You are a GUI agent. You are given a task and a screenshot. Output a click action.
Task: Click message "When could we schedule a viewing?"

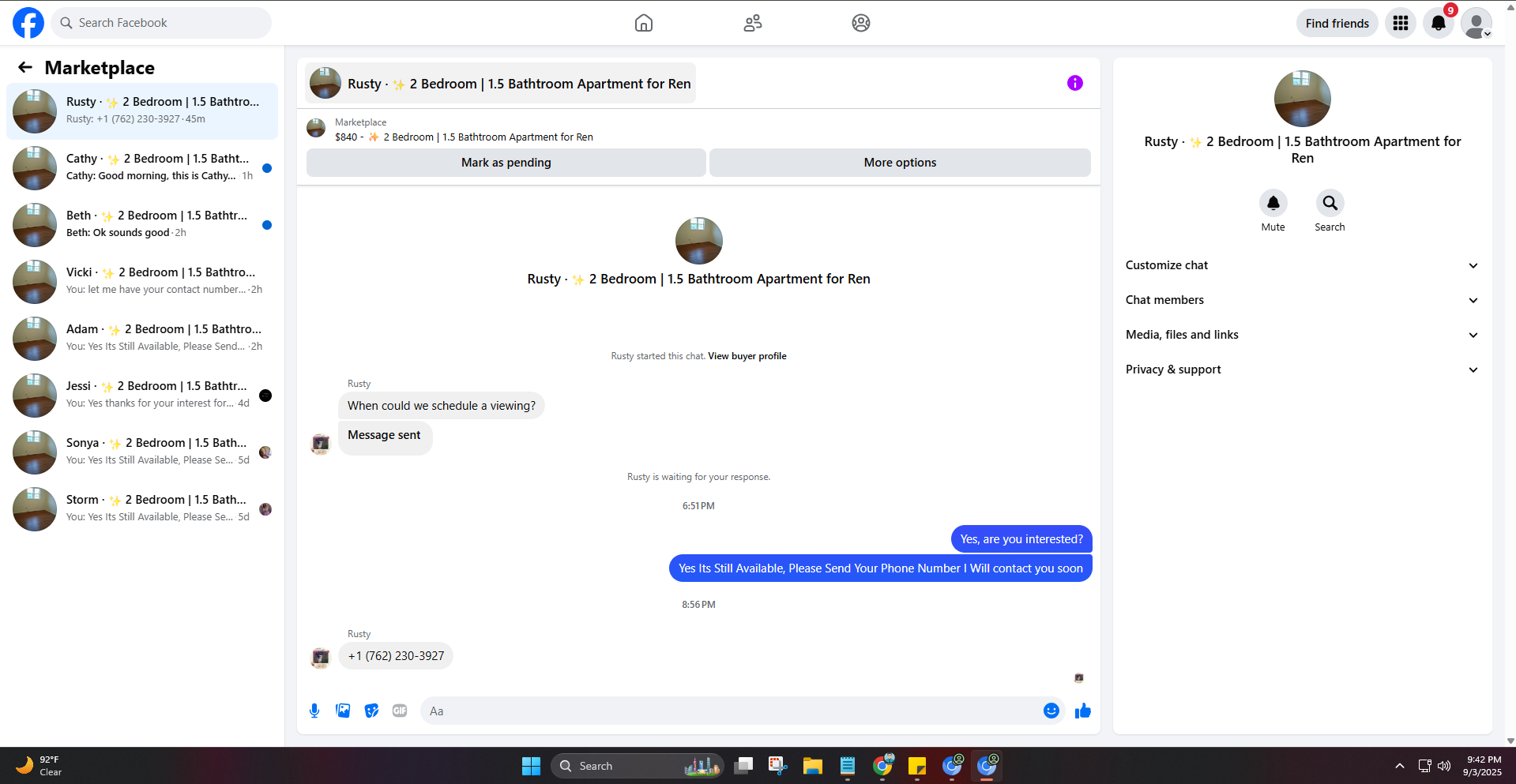[442, 406]
